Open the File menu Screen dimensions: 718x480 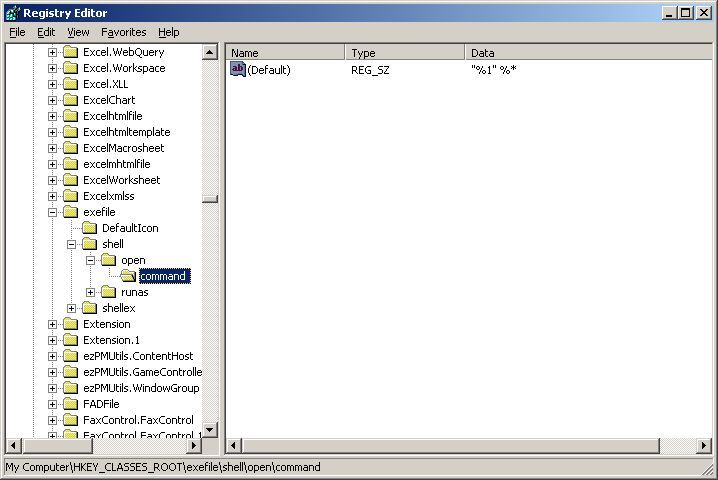coord(17,32)
